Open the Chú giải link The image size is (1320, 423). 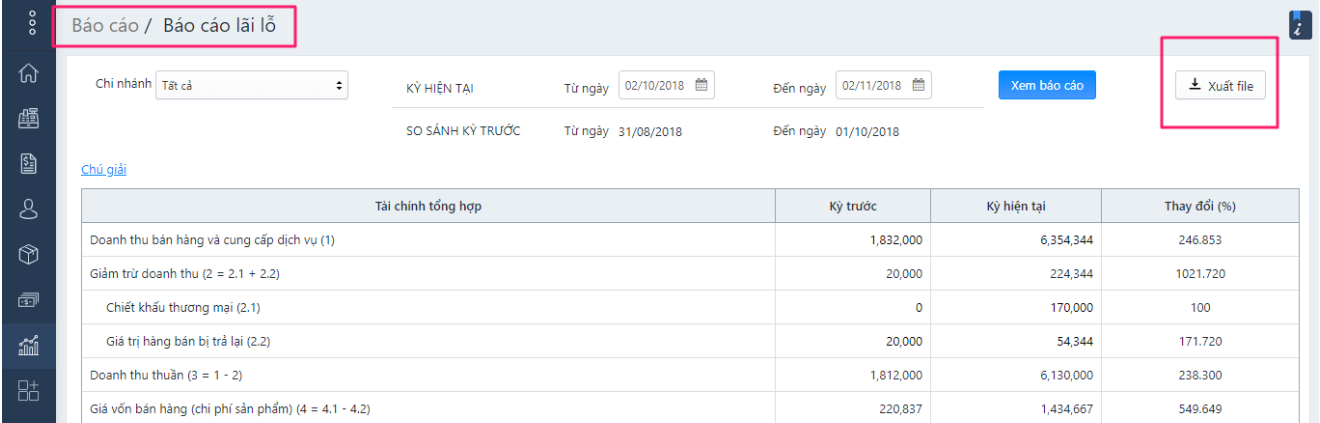tap(103, 170)
